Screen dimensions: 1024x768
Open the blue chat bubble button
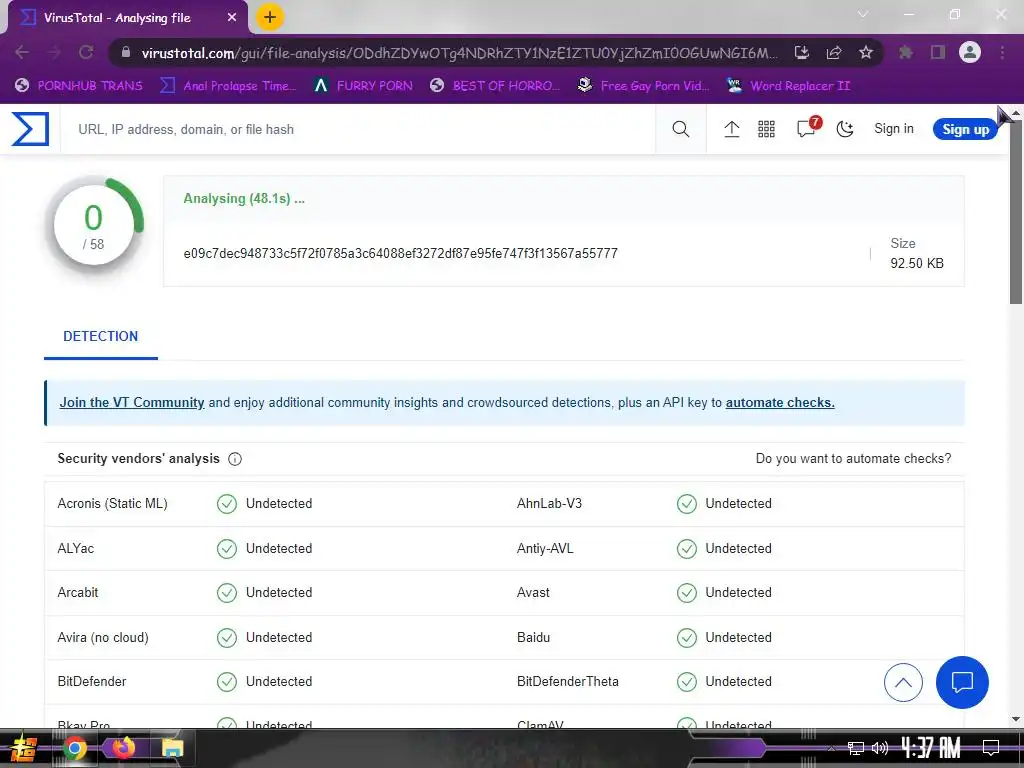point(962,682)
